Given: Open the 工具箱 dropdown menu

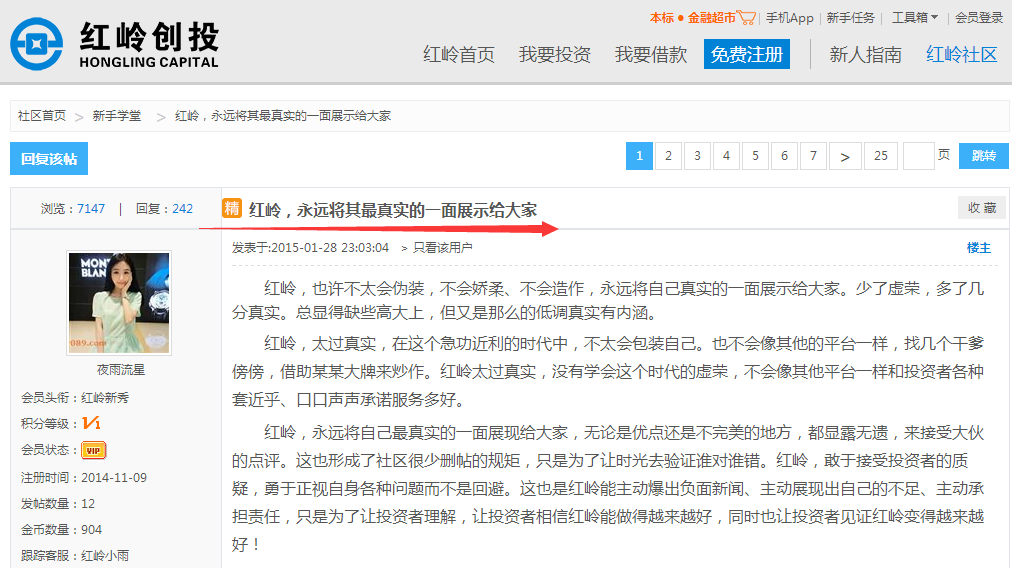Looking at the screenshot, I should [x=915, y=17].
